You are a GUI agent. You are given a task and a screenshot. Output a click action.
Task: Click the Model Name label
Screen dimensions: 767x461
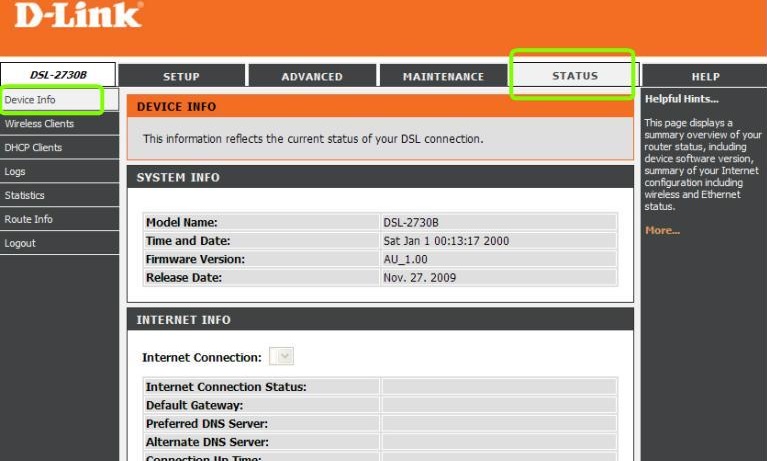tap(181, 222)
